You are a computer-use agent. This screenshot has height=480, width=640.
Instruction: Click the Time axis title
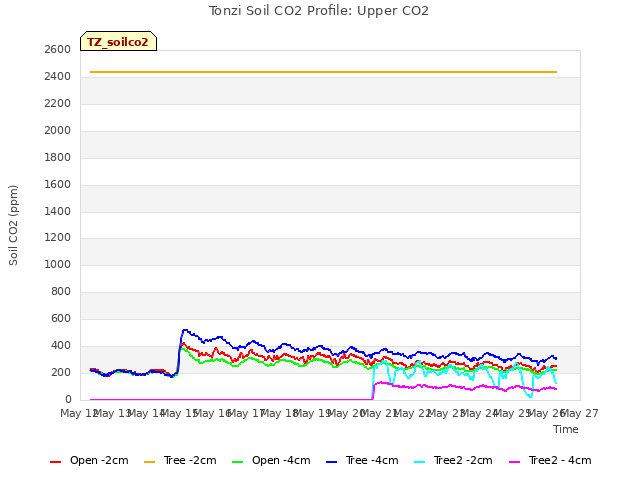pyautogui.click(x=565, y=429)
